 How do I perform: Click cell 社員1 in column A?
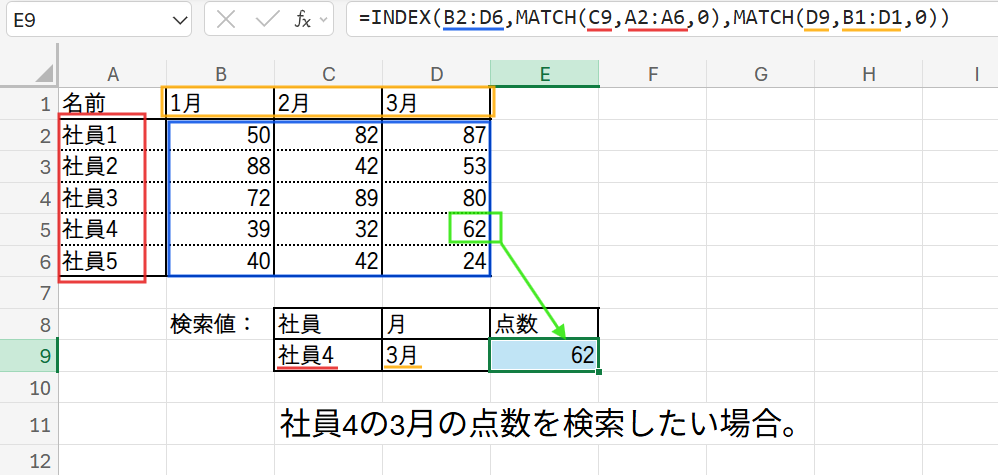pos(113,135)
